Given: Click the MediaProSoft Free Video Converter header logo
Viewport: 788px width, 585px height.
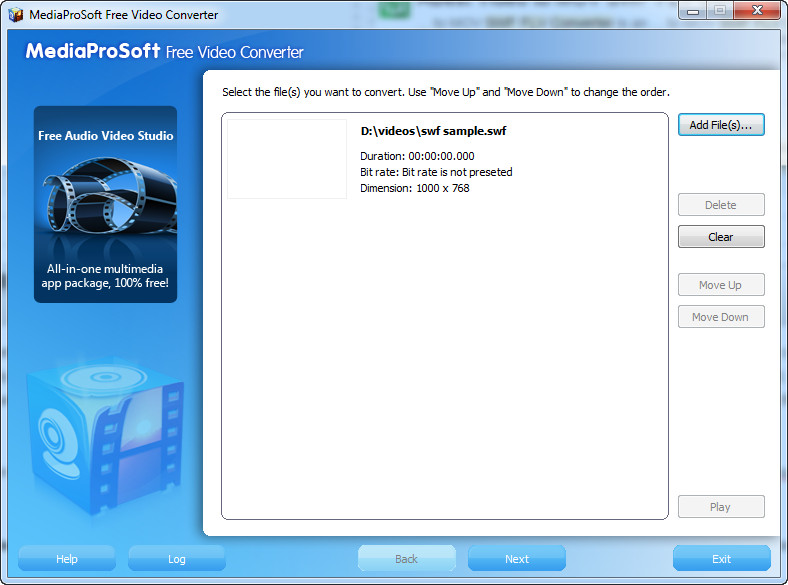Looking at the screenshot, I should point(164,51).
